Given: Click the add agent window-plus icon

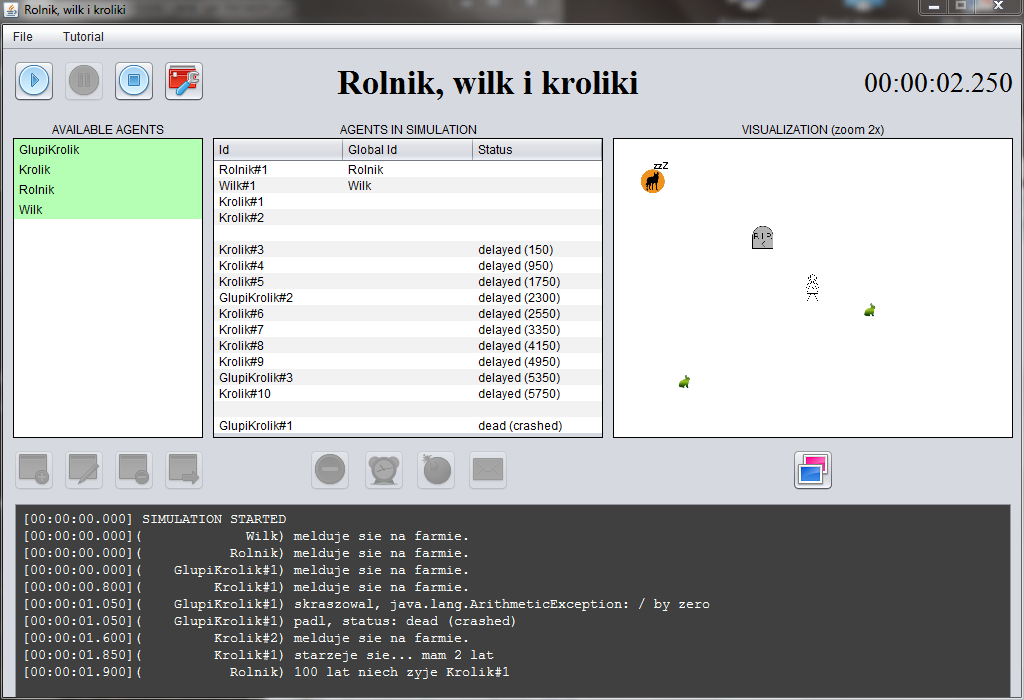Looking at the screenshot, I should pos(34,470).
